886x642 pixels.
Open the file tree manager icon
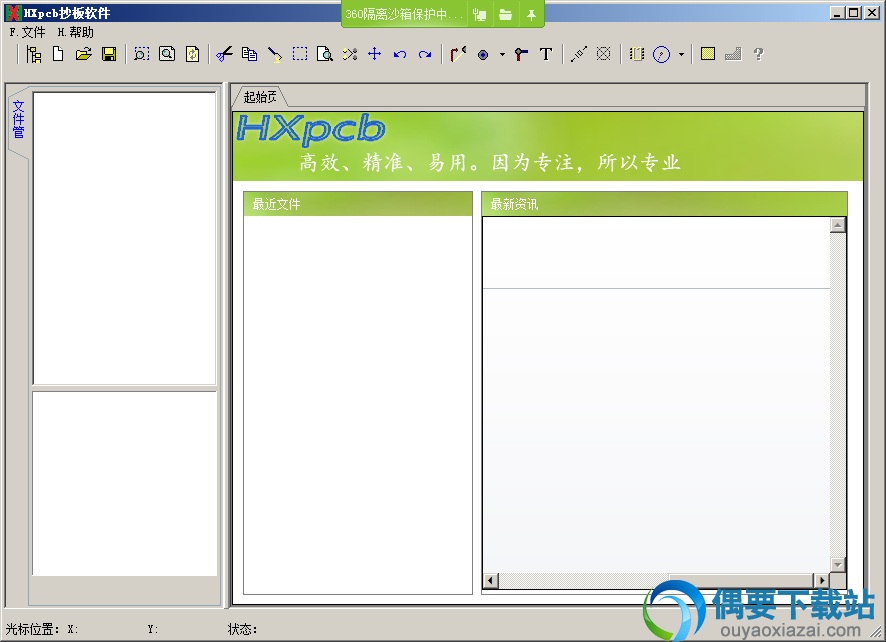34,54
